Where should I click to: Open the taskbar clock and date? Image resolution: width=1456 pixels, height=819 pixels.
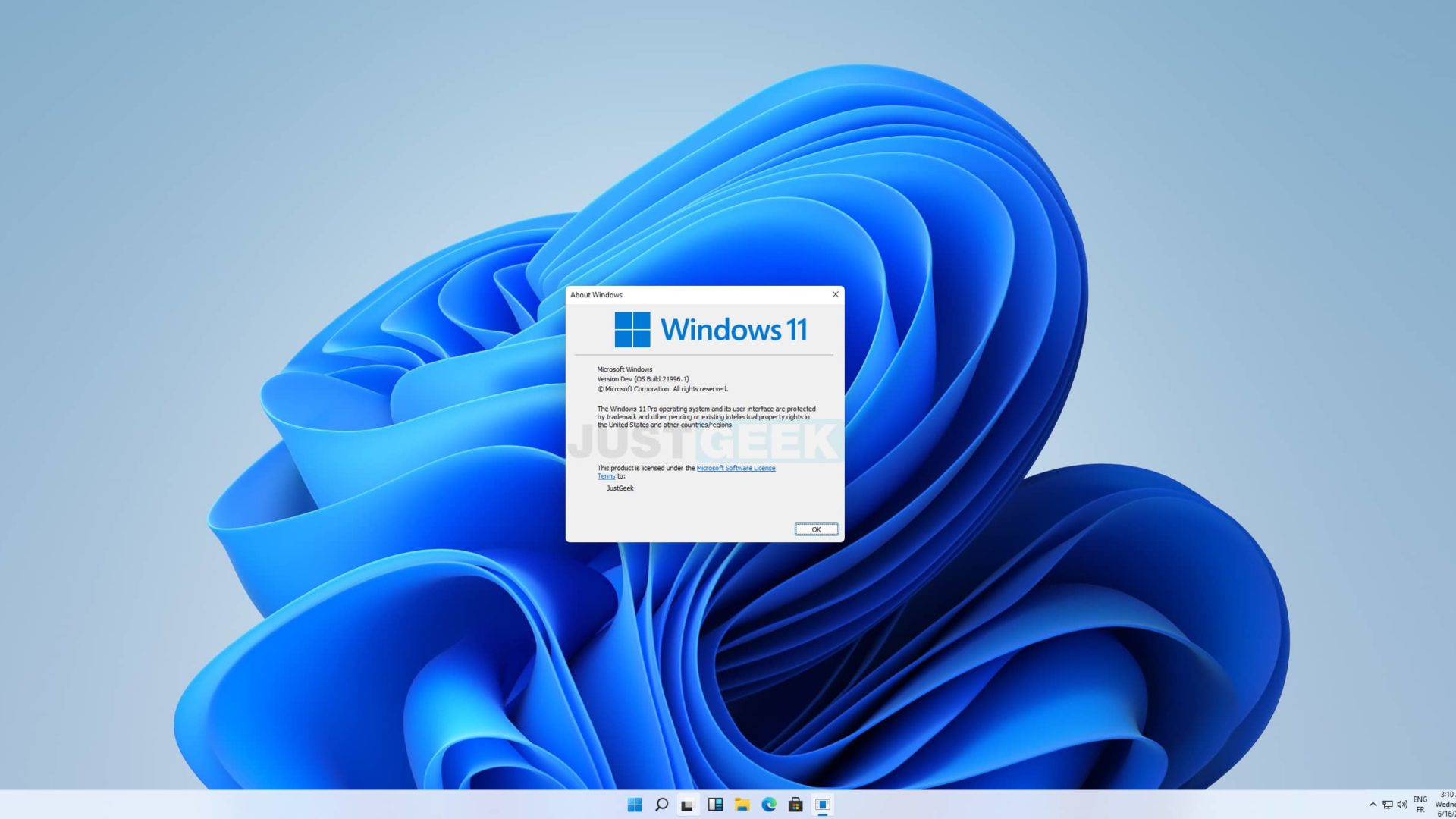[1445, 805]
